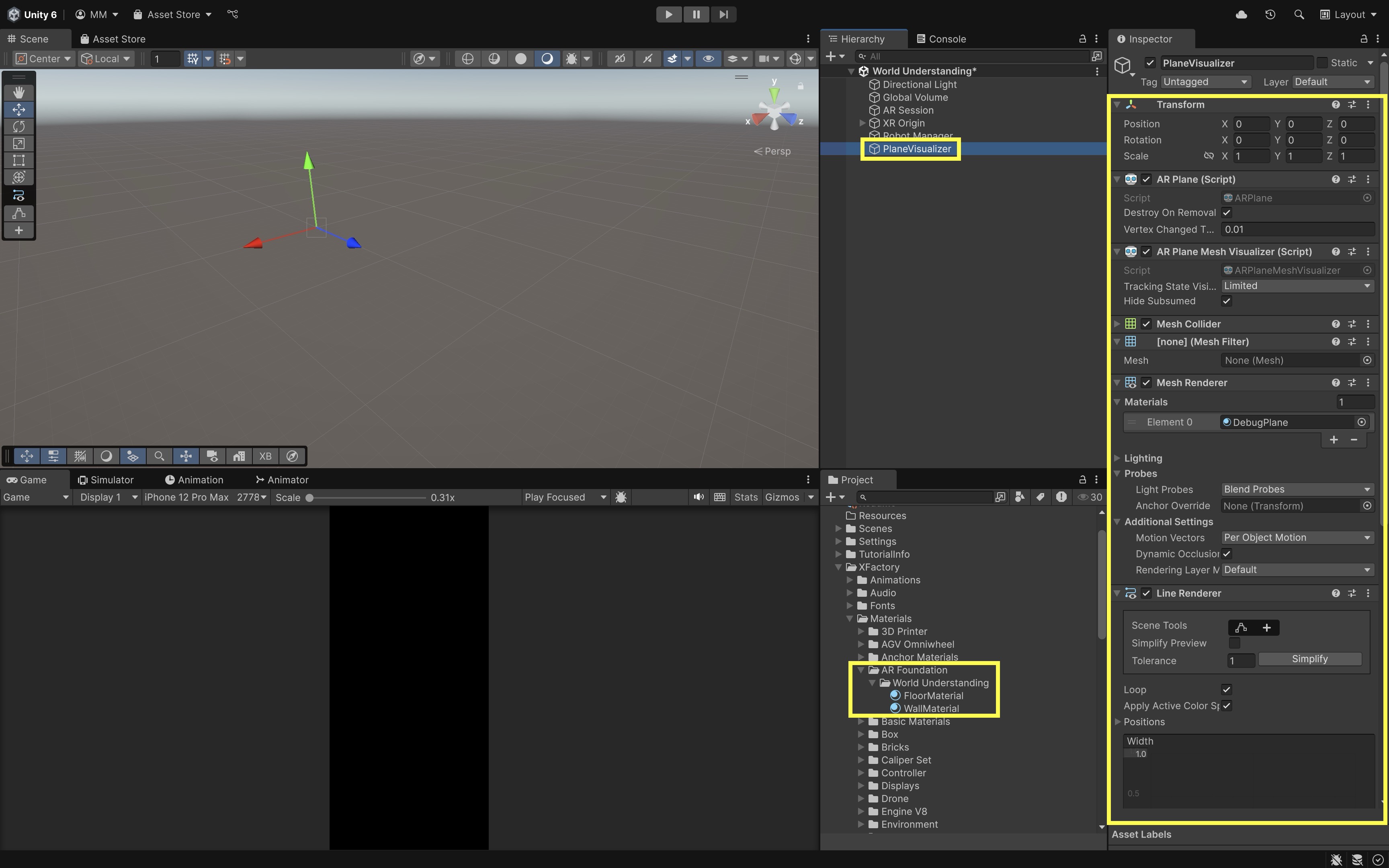1389x868 pixels.
Task: Switch to the Simulator tab
Action: coord(106,480)
